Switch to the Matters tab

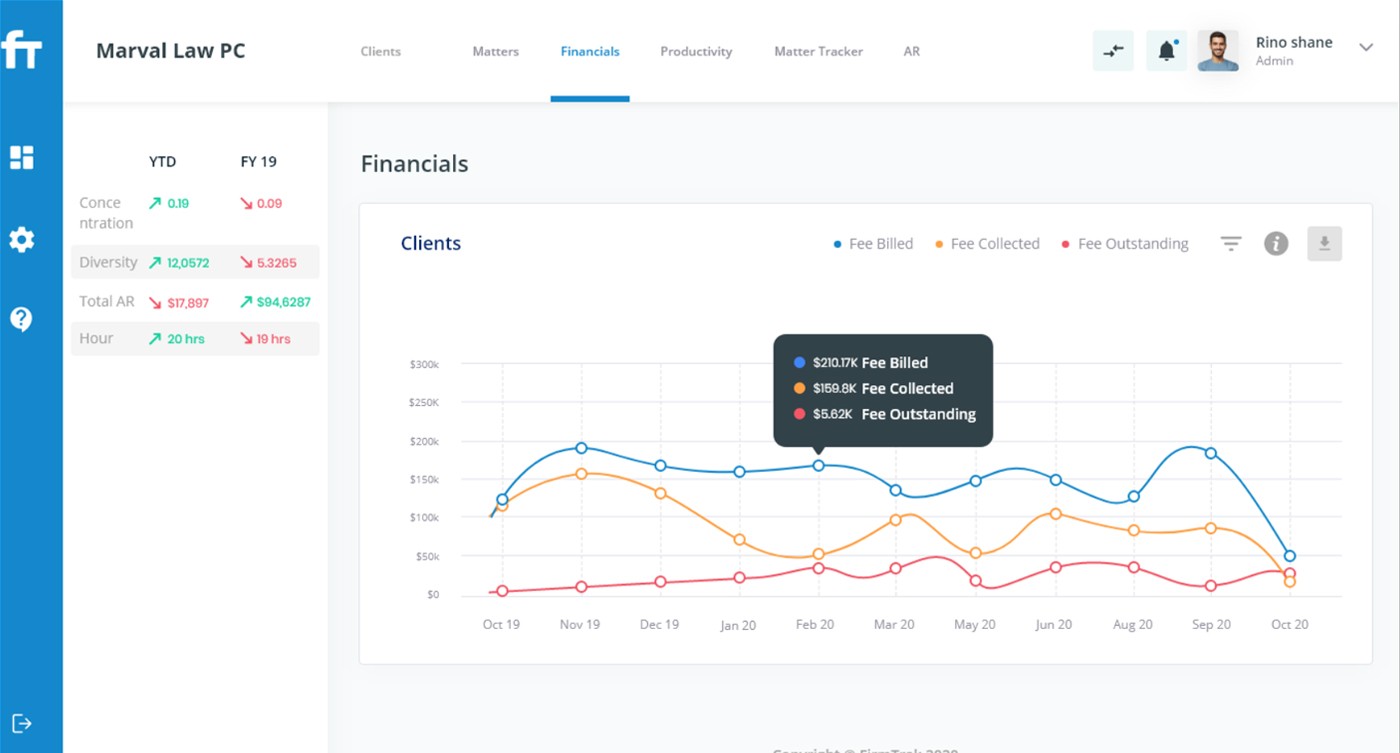[x=495, y=51]
